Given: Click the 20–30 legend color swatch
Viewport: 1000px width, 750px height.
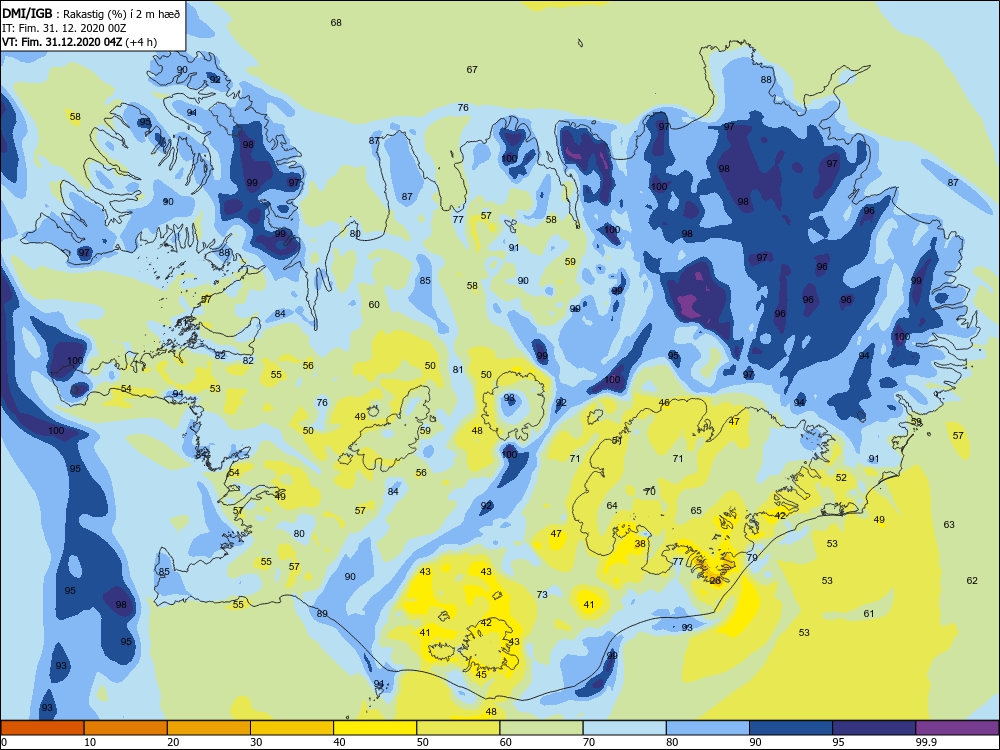Looking at the screenshot, I should coord(209,728).
